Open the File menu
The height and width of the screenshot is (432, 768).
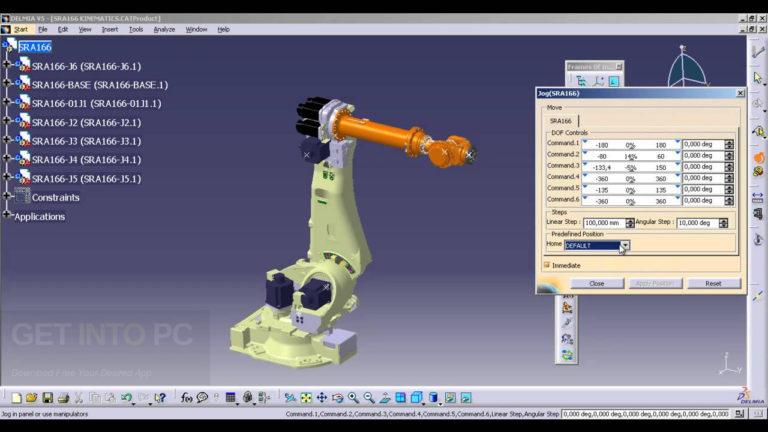(x=43, y=29)
